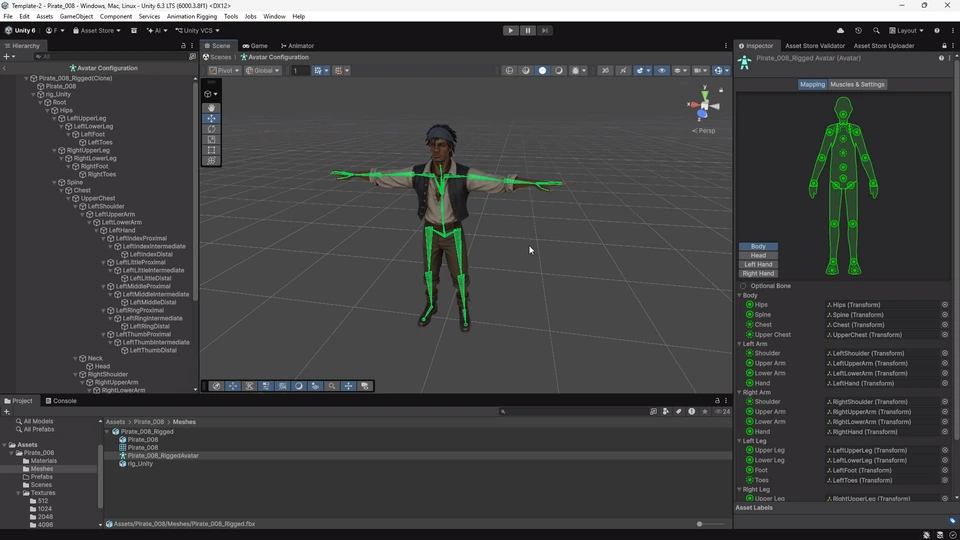The width and height of the screenshot is (960, 540).
Task: Open the Pivot dropdown
Action: pyautogui.click(x=223, y=70)
